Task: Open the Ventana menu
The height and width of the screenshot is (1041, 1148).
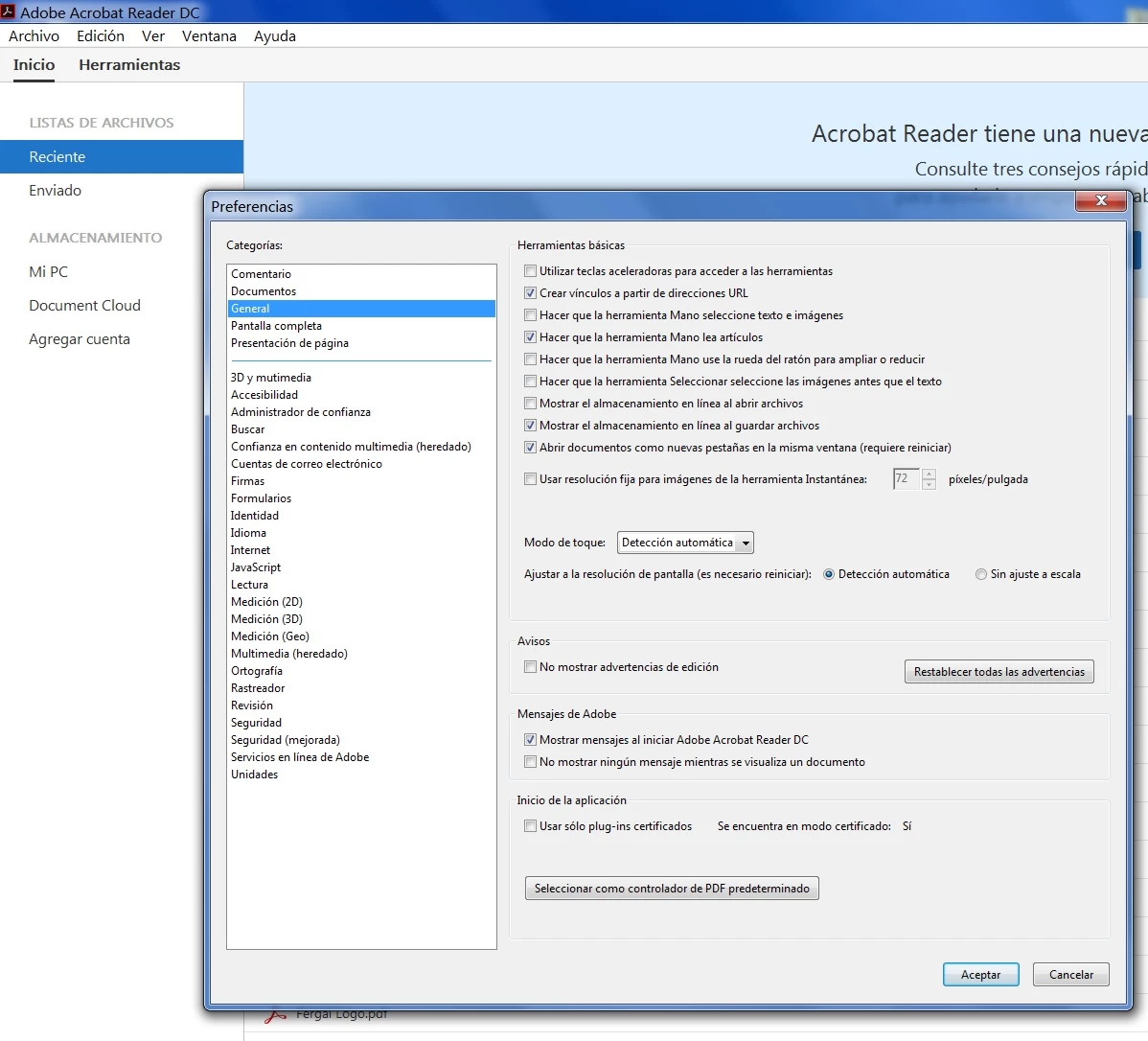Action: tap(209, 35)
